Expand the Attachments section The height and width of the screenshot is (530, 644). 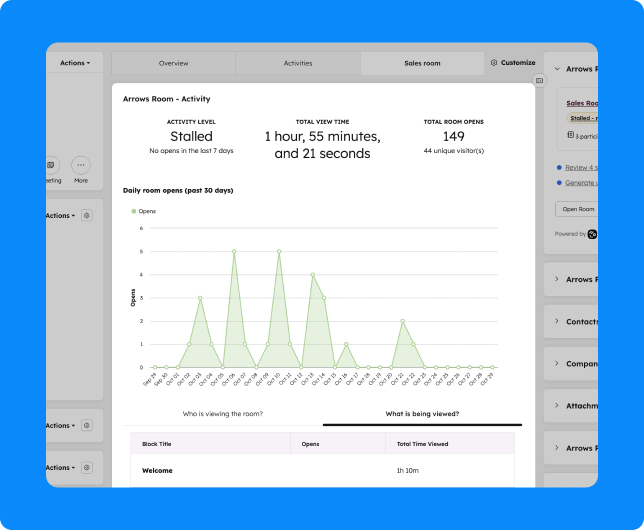pyautogui.click(x=557, y=406)
